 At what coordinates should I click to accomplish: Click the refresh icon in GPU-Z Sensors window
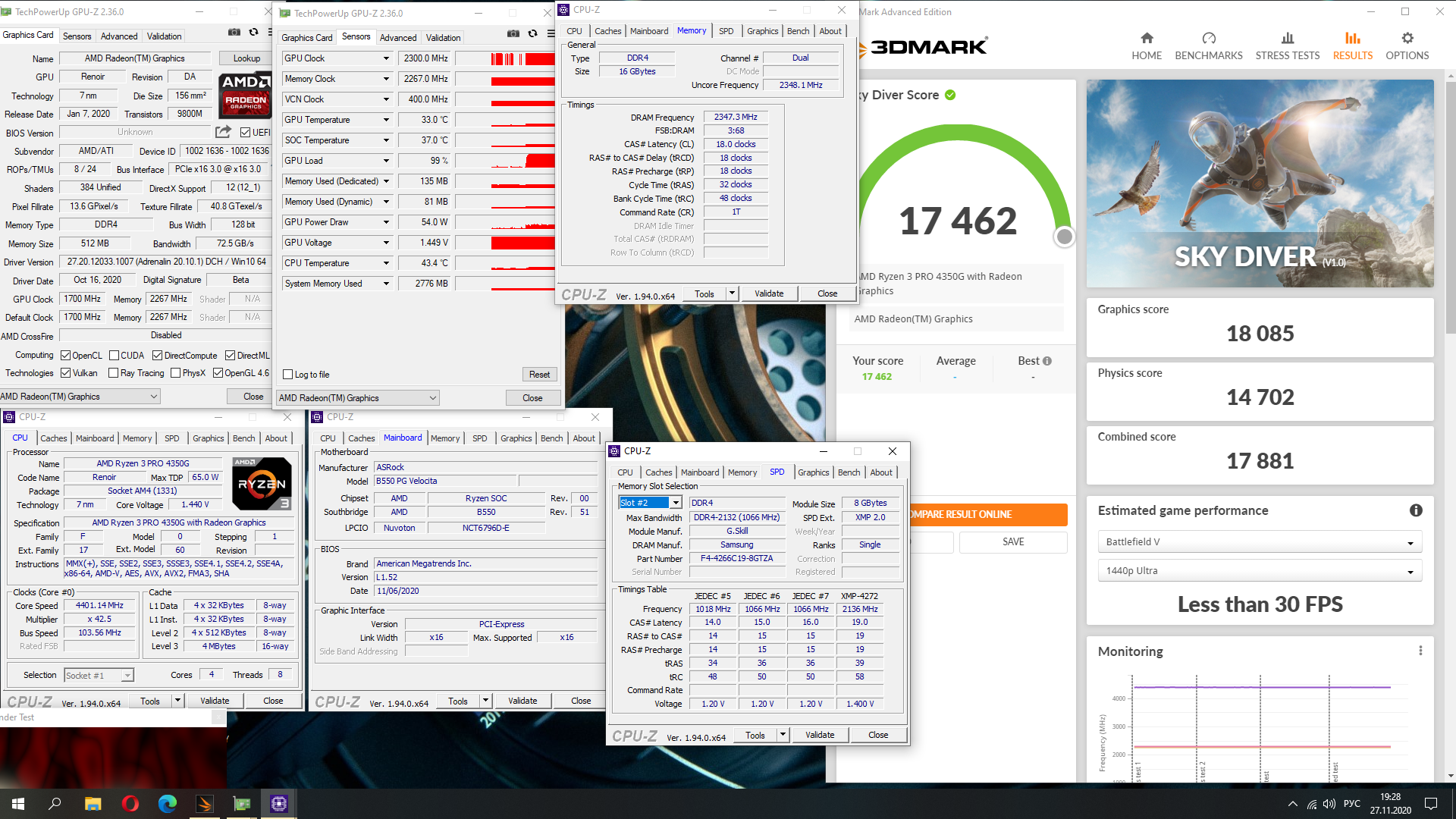pos(532,33)
